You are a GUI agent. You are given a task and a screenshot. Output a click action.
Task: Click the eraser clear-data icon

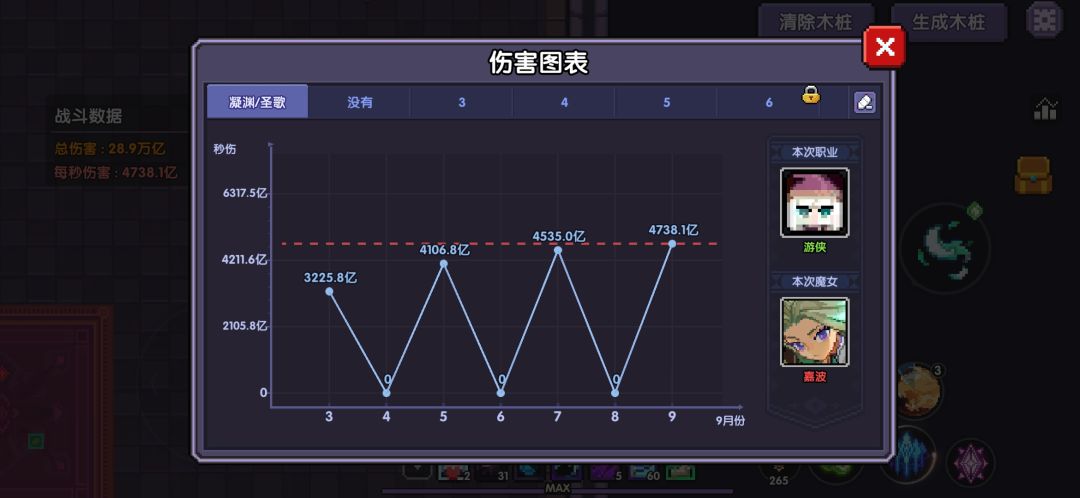(864, 102)
